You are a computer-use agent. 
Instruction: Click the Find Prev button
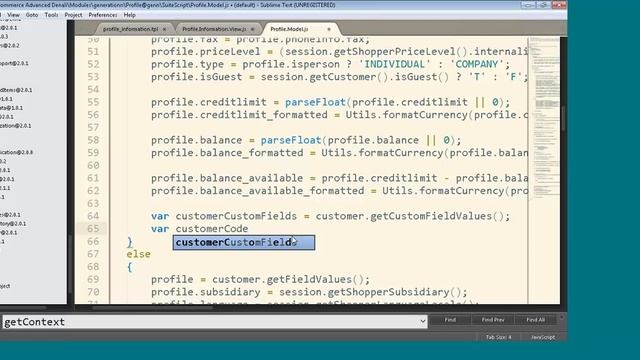493,320
